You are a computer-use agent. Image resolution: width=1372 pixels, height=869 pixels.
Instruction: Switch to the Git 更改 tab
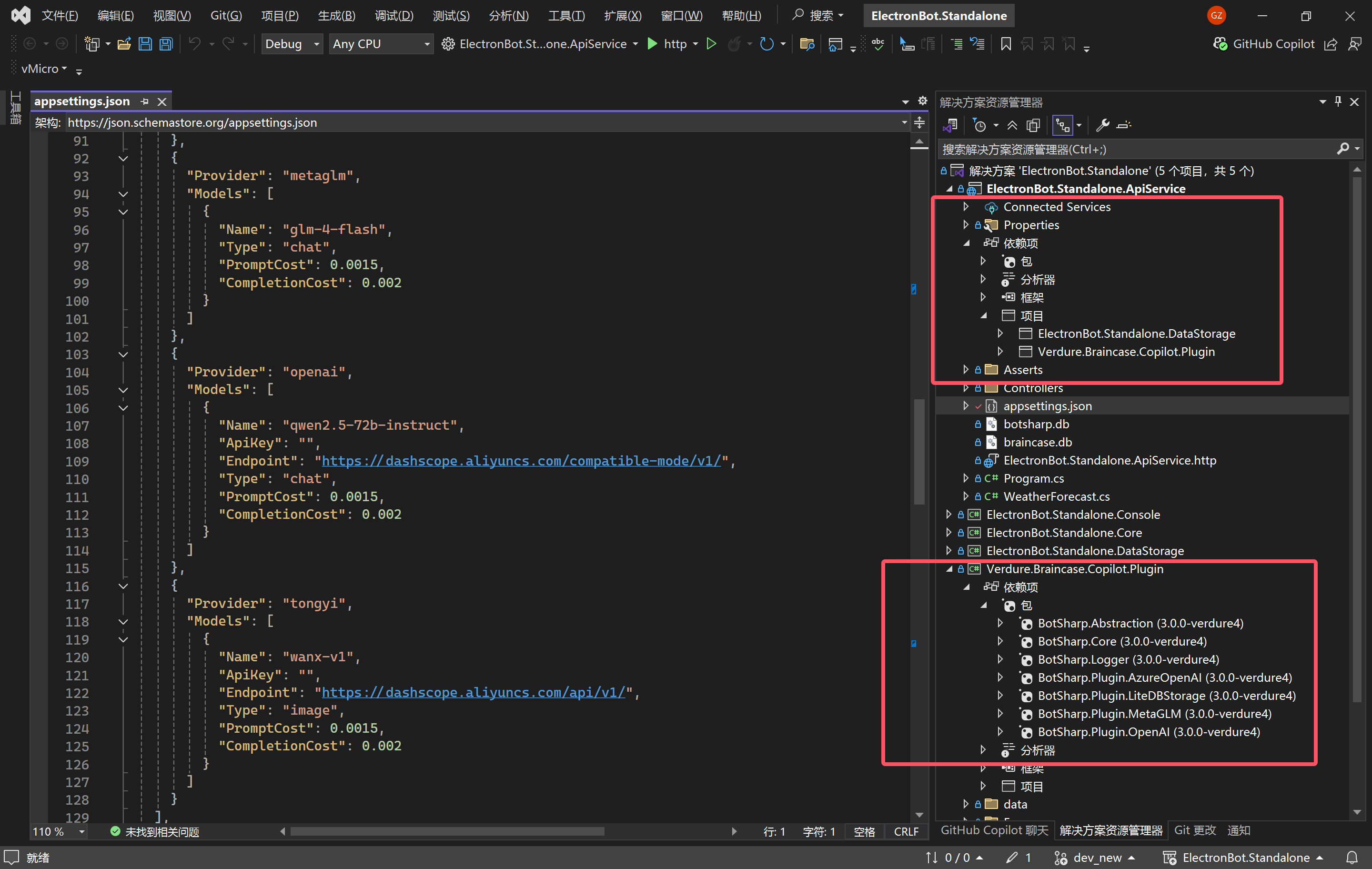tap(1195, 830)
